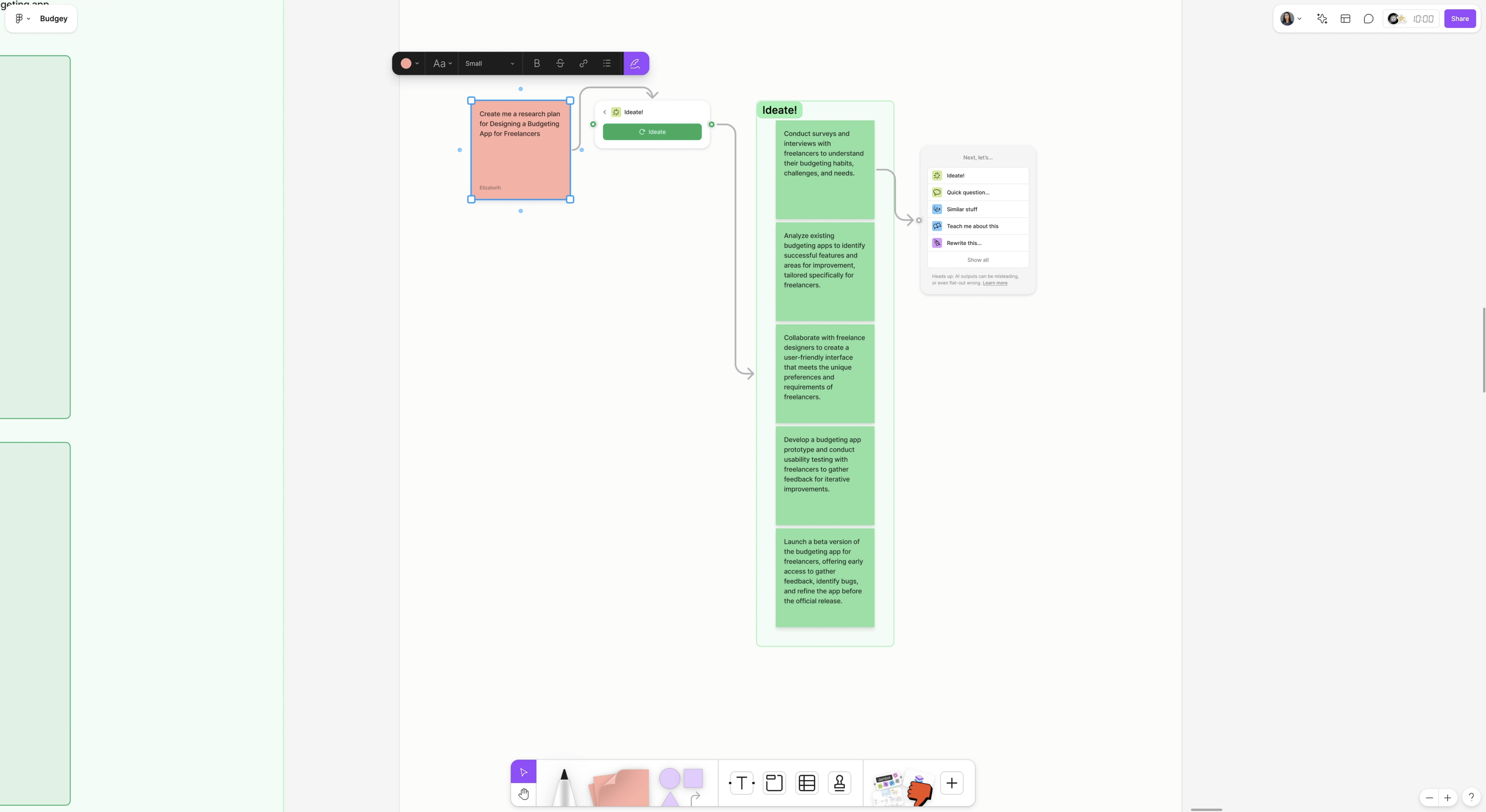
Task: Toggle bold formatting on selected text
Action: 537,63
